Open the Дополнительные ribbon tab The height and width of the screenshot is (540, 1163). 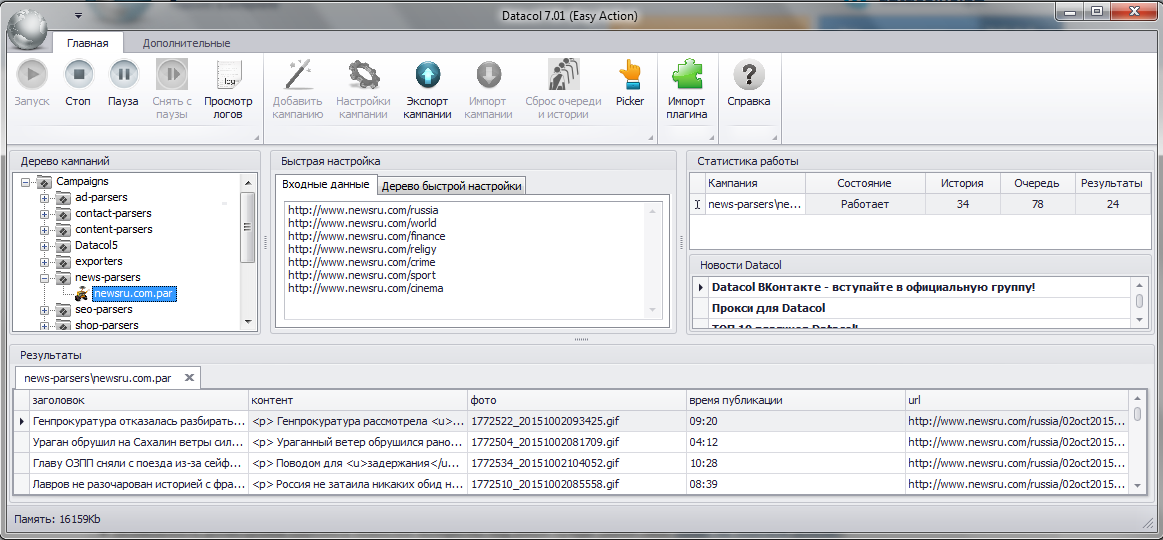186,43
